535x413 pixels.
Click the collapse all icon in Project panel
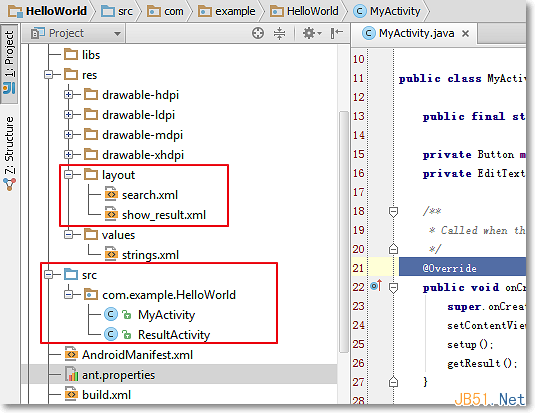click(279, 33)
